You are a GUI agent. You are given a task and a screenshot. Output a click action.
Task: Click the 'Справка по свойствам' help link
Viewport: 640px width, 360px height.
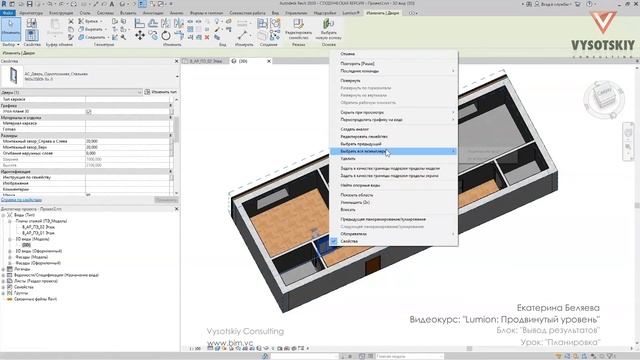pos(21,200)
